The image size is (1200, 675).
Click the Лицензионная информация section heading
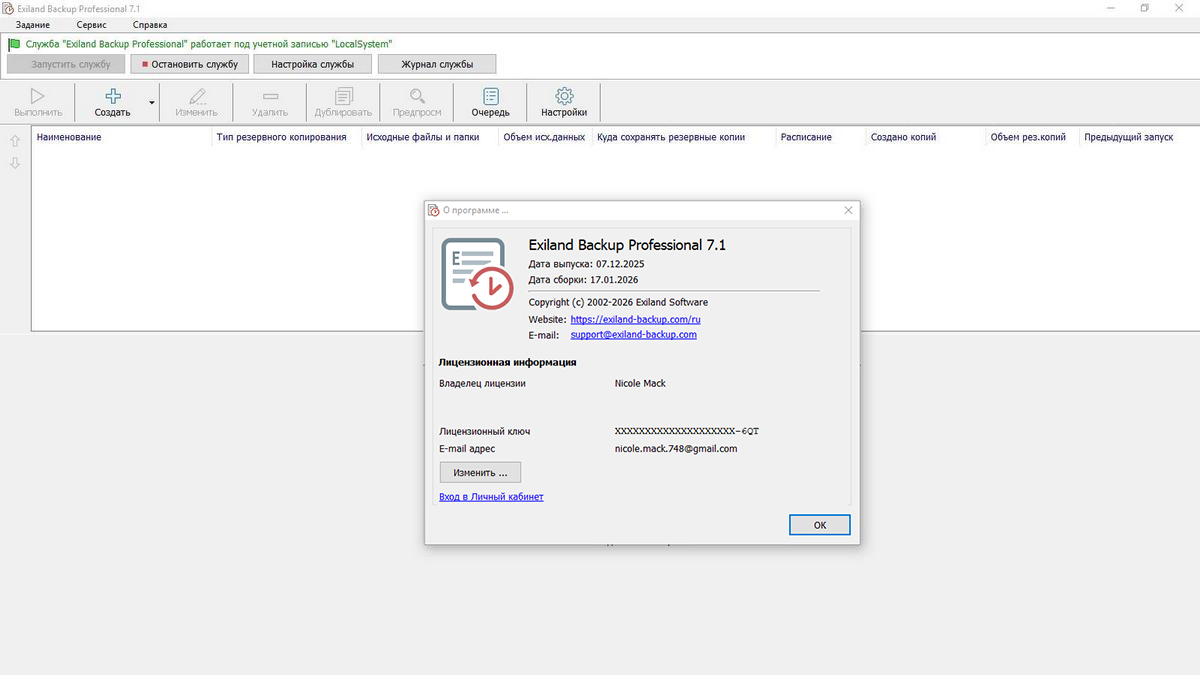507,362
